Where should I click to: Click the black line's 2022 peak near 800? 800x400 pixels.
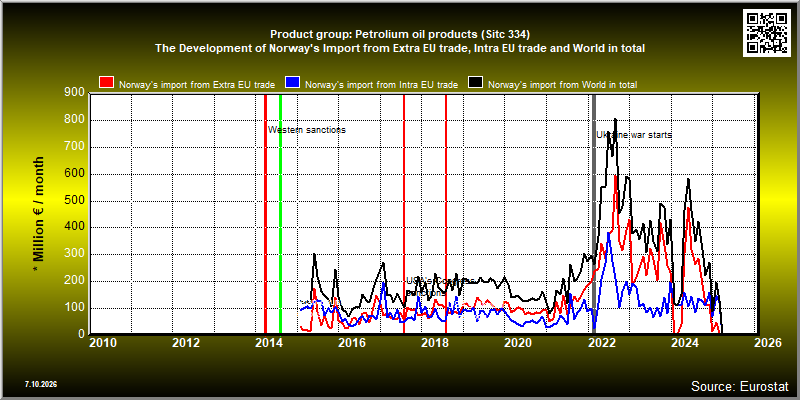point(615,120)
